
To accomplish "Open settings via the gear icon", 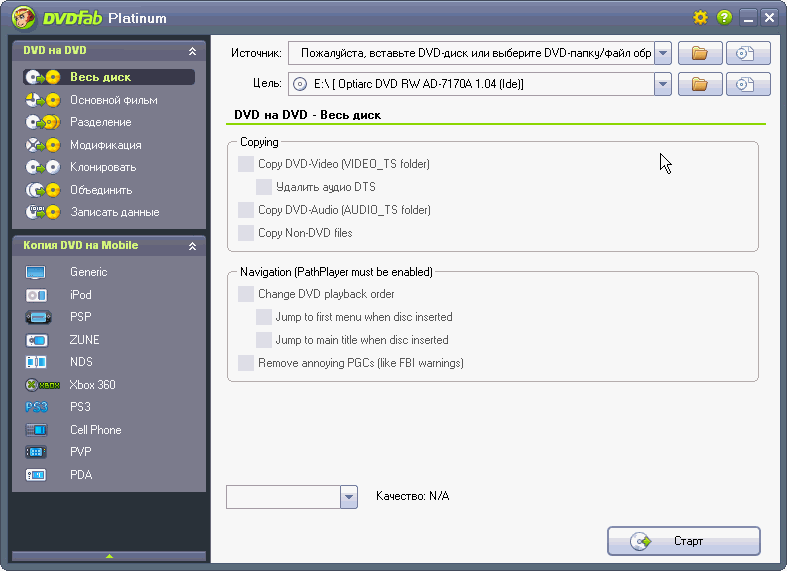I will coord(700,18).
